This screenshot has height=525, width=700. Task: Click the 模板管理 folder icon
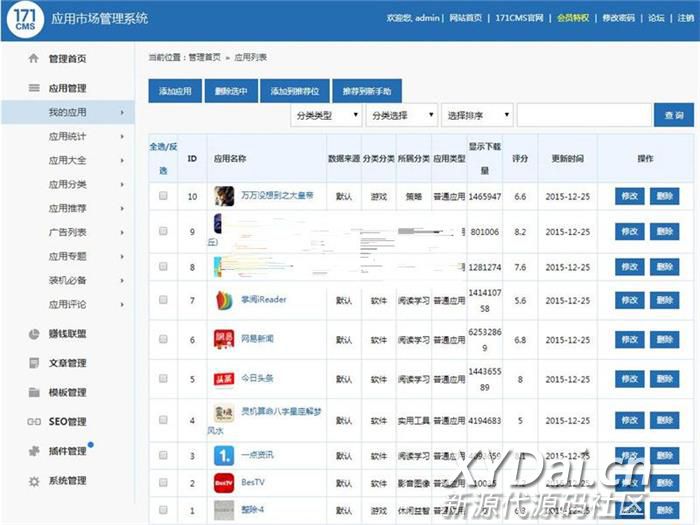[34, 392]
